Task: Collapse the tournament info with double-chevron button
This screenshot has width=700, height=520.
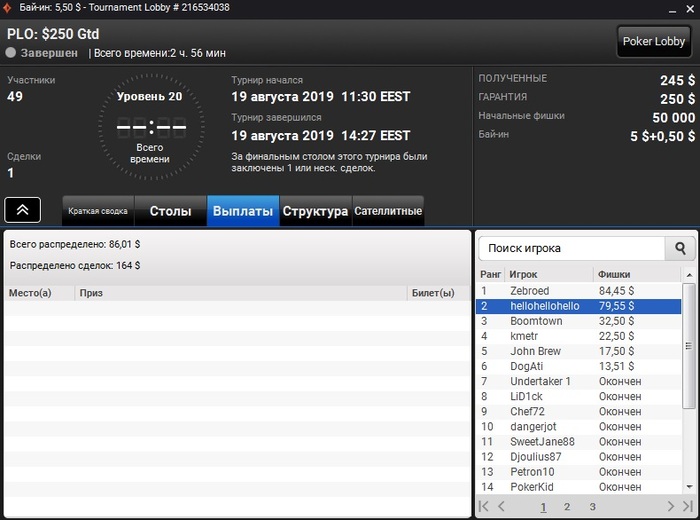Action: [x=23, y=210]
